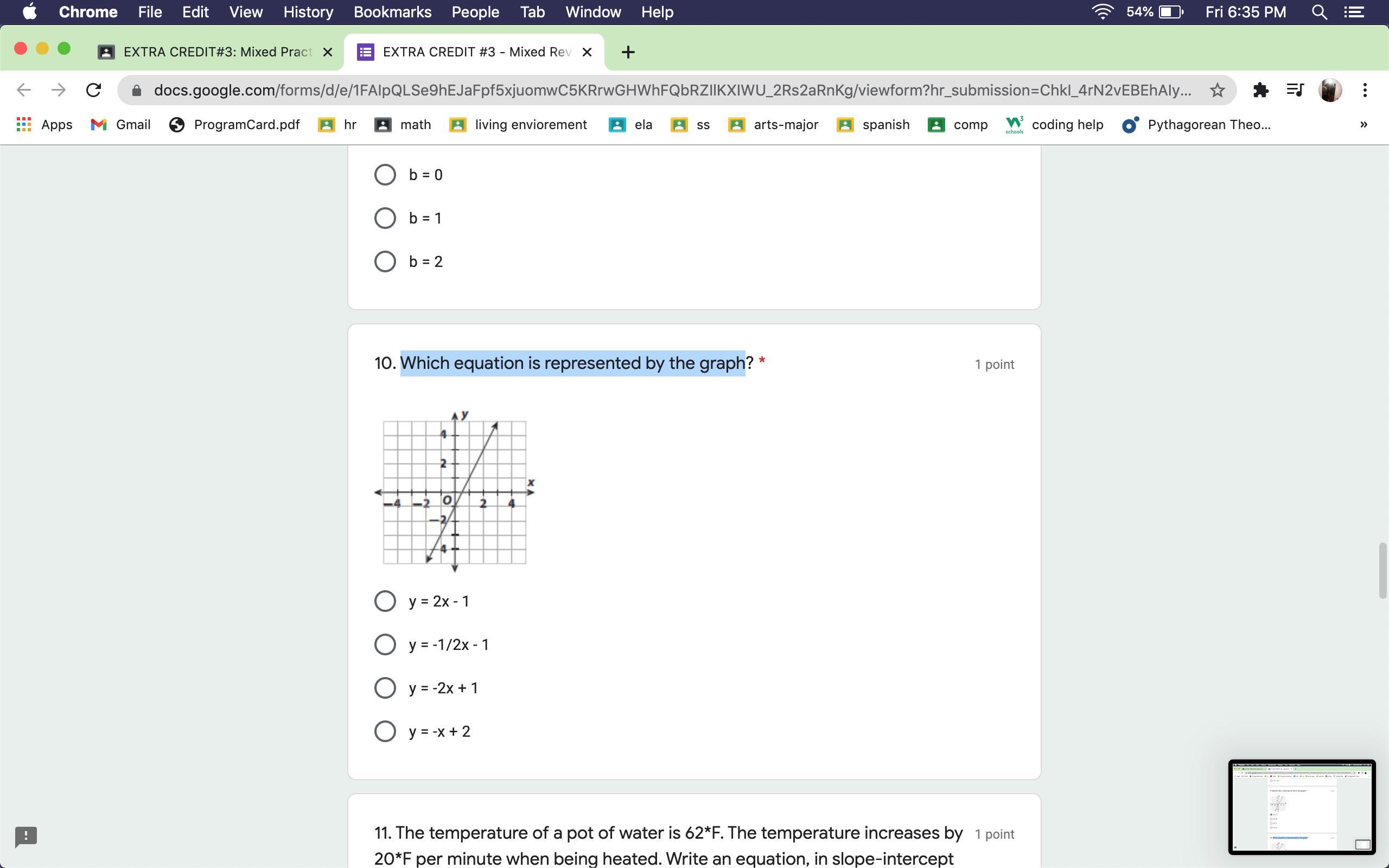Click the Extensions puzzle icon

point(1260,90)
